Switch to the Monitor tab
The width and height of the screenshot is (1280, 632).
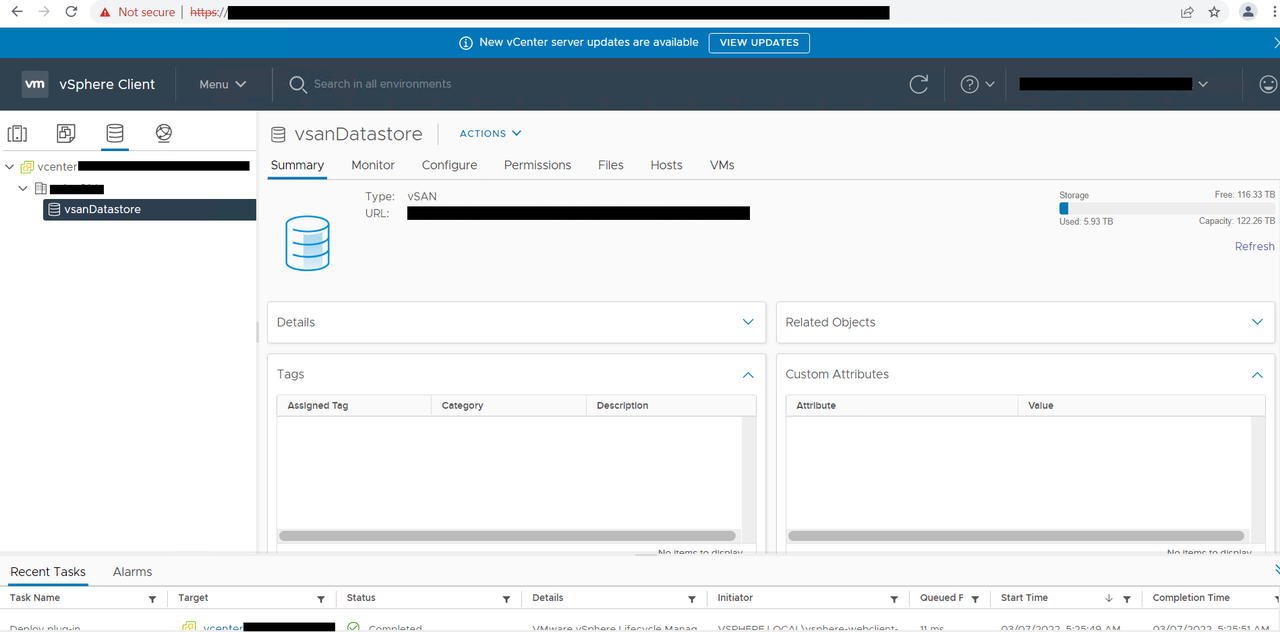pyautogui.click(x=373, y=165)
